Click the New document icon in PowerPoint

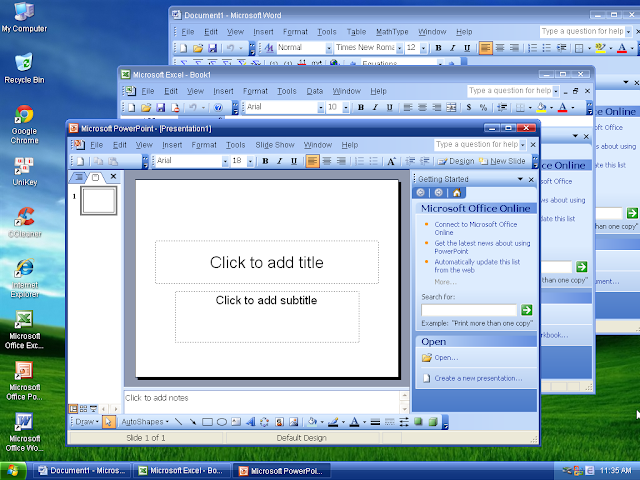point(80,161)
